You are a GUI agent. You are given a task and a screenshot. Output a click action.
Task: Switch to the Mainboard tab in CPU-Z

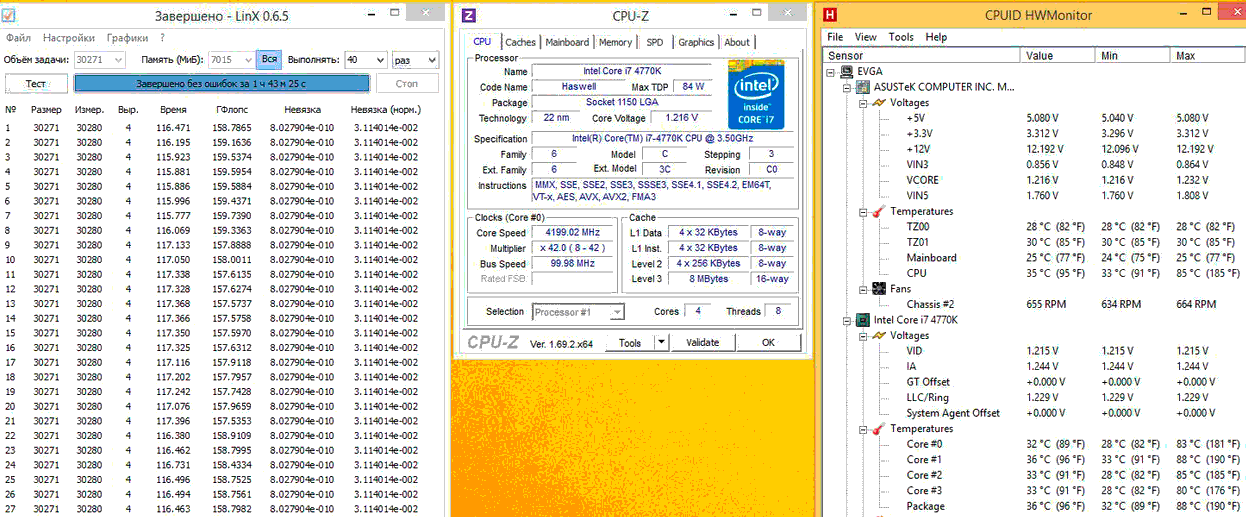(x=567, y=42)
